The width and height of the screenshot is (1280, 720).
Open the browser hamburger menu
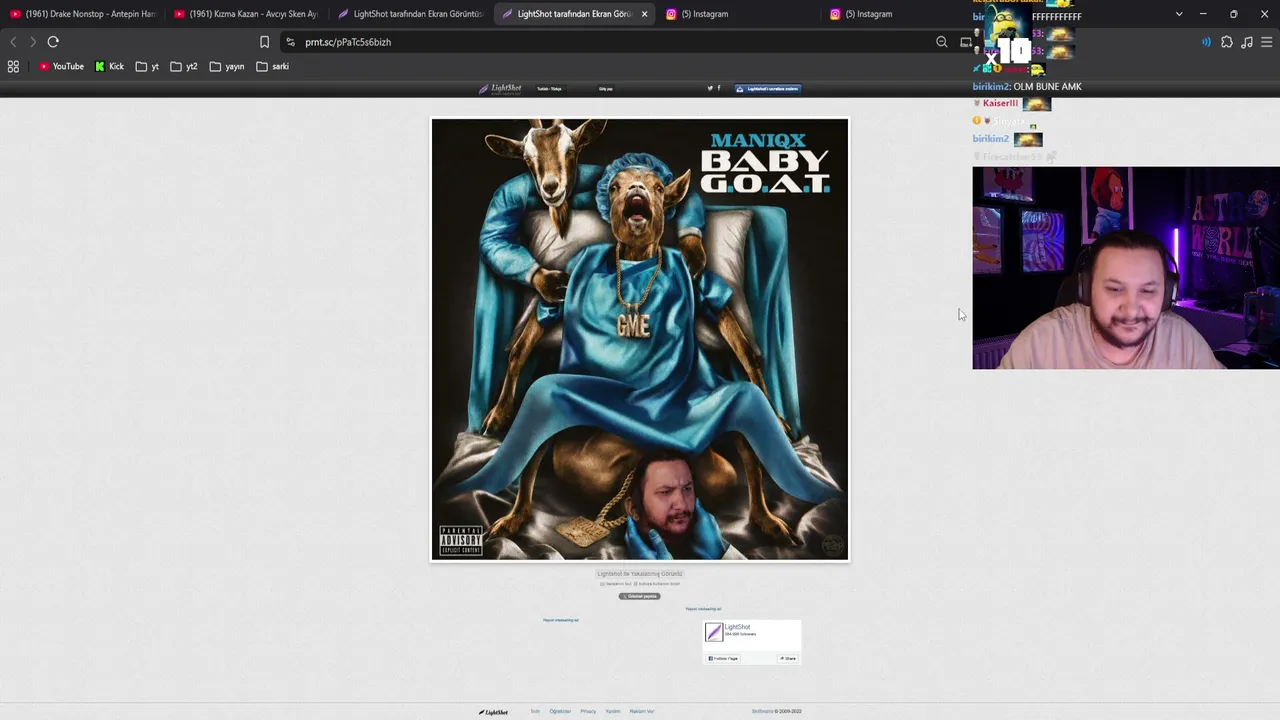pos(1266,42)
